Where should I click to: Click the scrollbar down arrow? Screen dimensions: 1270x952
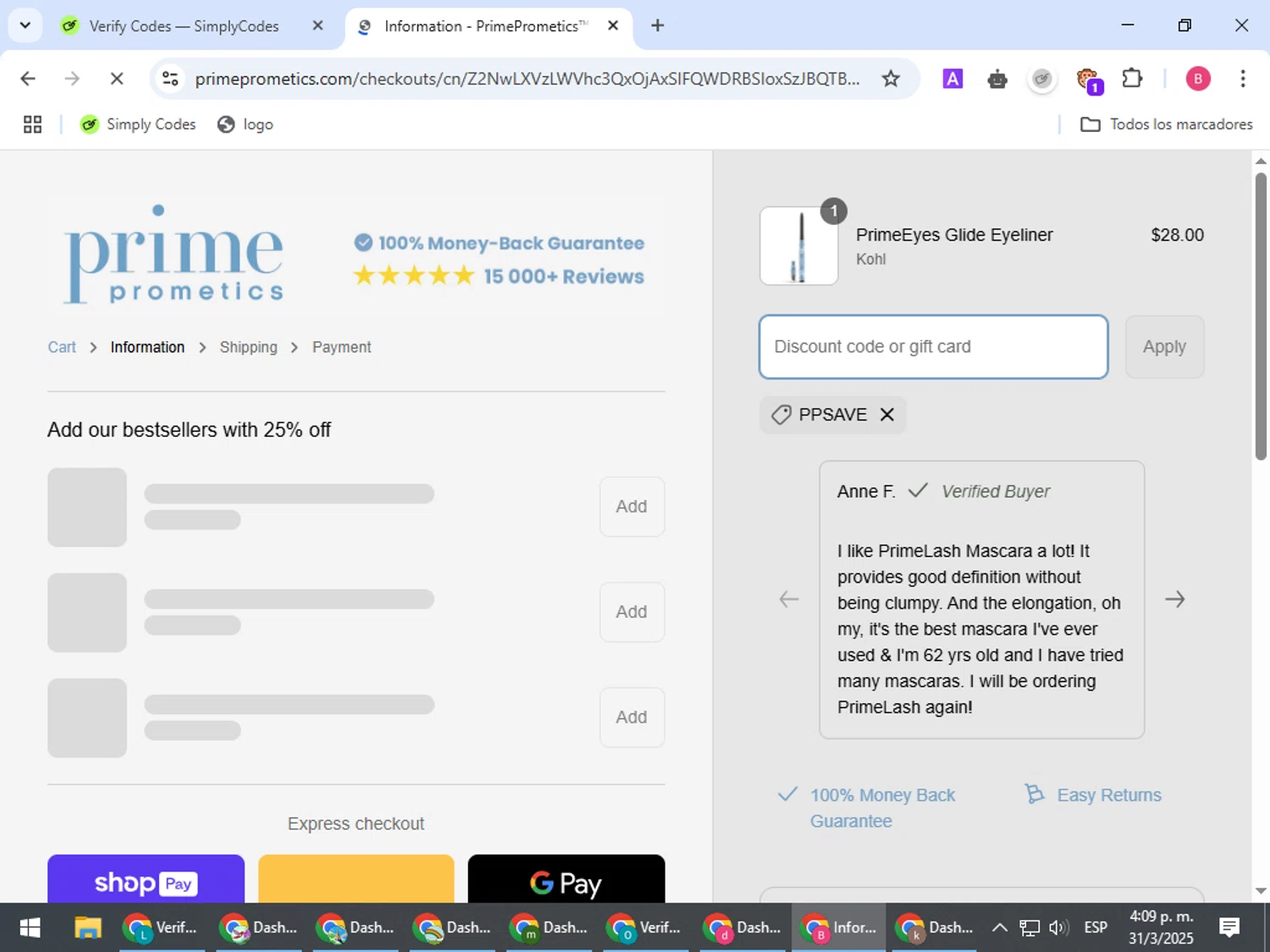[1261, 890]
